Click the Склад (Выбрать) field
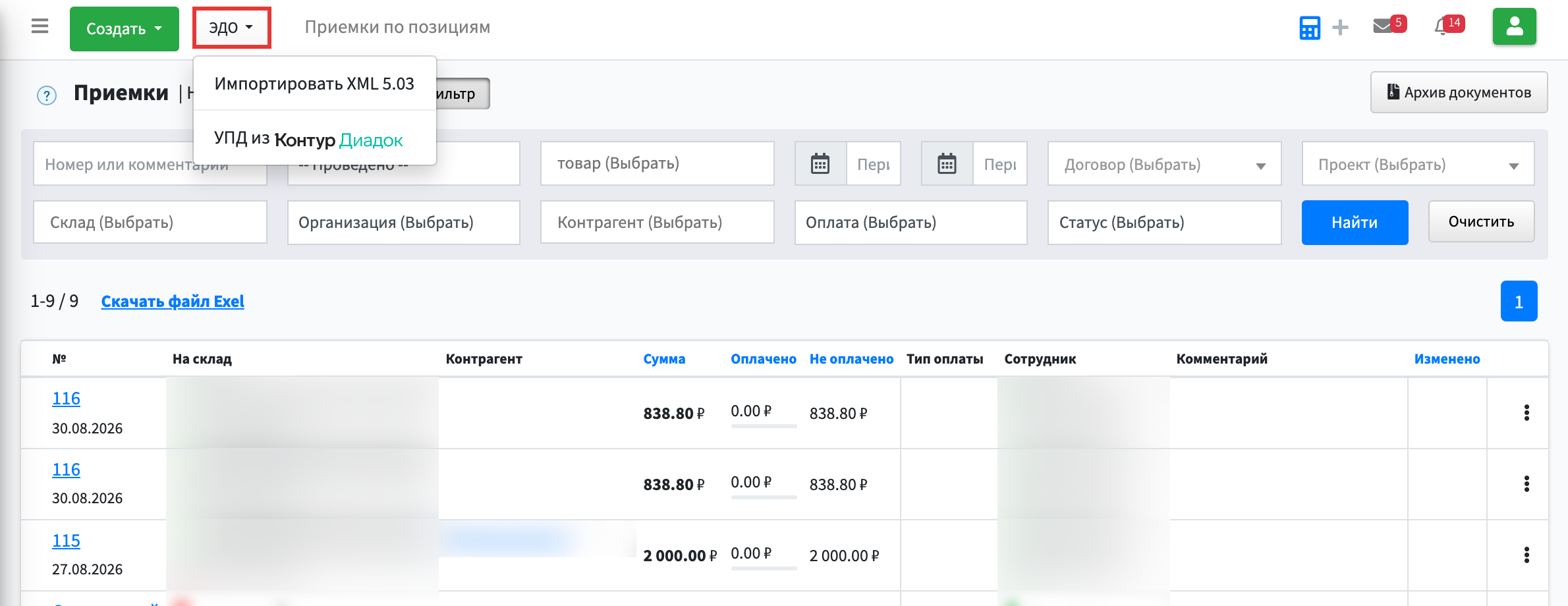The image size is (1568, 606). (x=150, y=223)
